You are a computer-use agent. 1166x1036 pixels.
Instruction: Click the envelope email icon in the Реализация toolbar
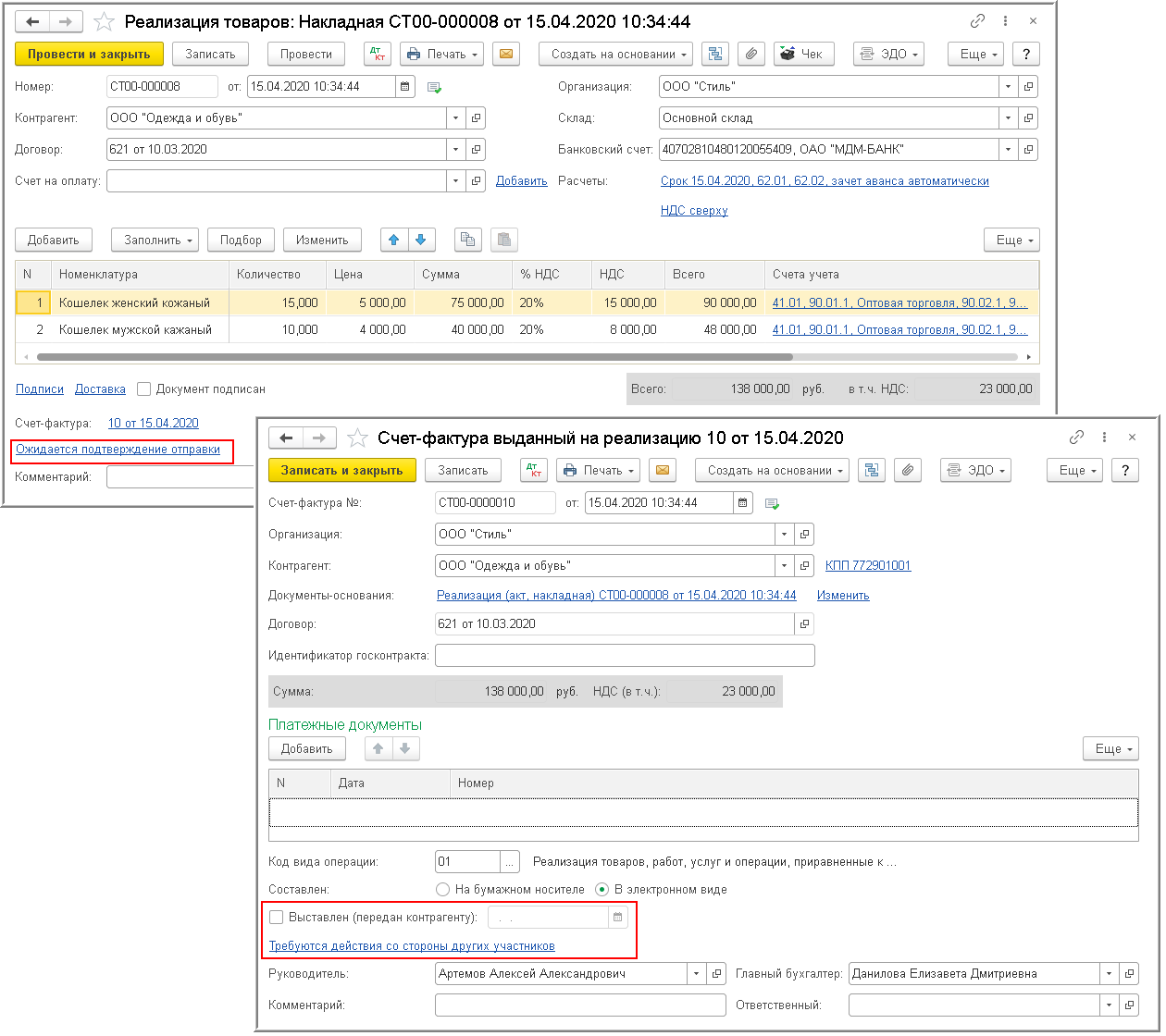click(x=505, y=55)
